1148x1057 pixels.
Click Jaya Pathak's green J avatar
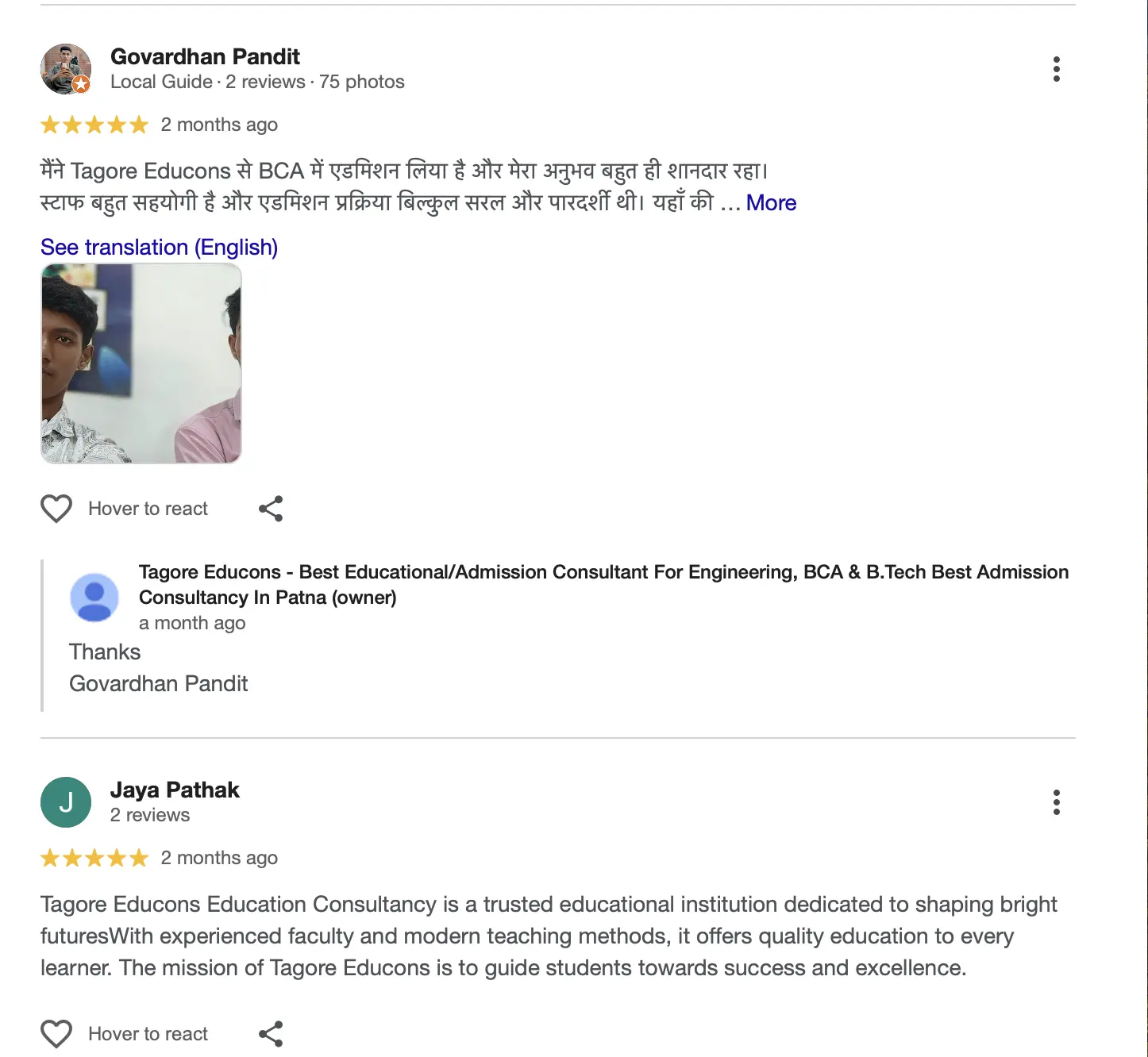point(66,802)
